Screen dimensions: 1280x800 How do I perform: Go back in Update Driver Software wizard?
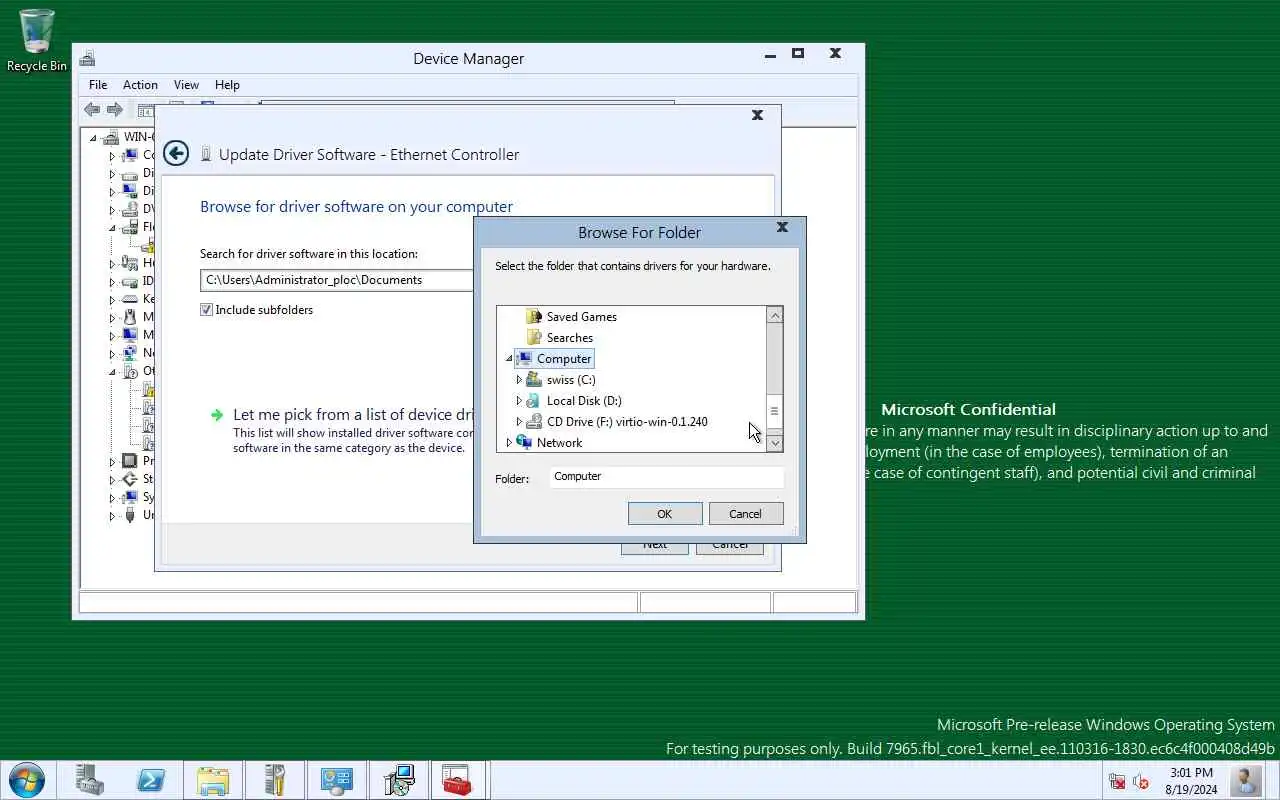pyautogui.click(x=176, y=153)
